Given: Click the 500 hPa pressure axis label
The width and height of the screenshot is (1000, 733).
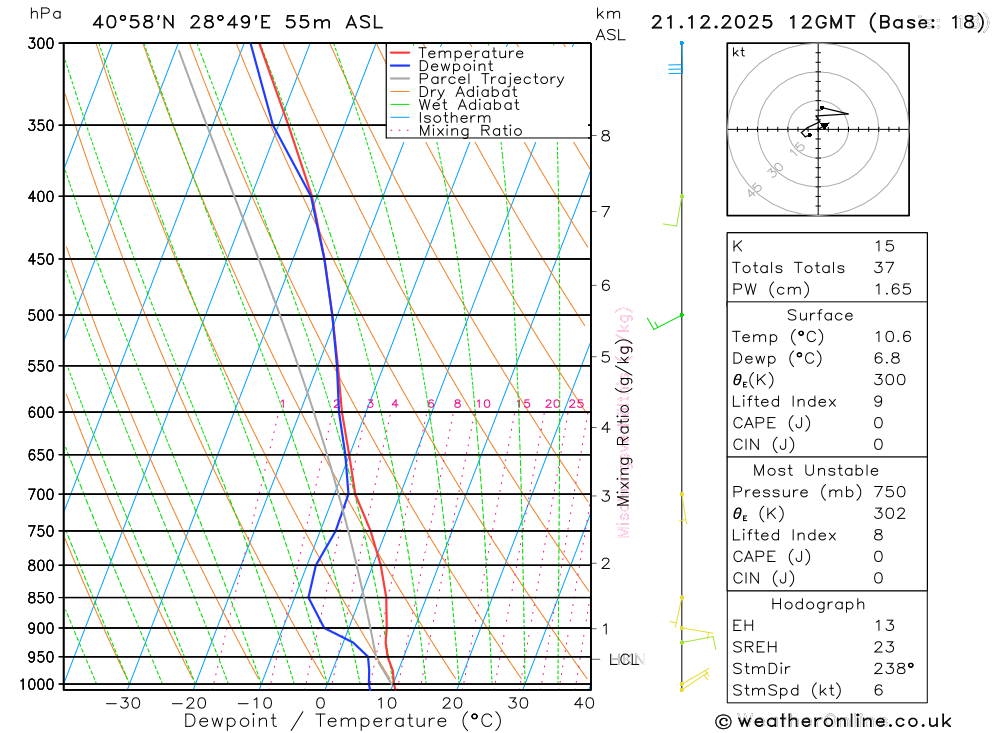Looking at the screenshot, I should point(41,315).
